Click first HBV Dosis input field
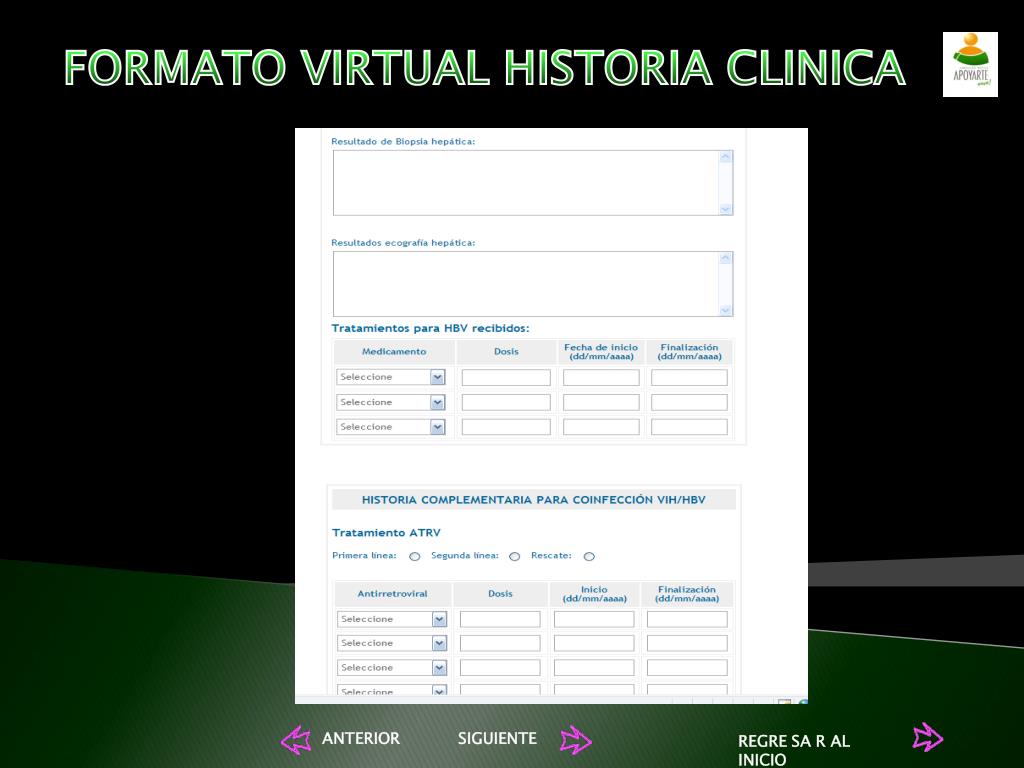 (x=506, y=377)
